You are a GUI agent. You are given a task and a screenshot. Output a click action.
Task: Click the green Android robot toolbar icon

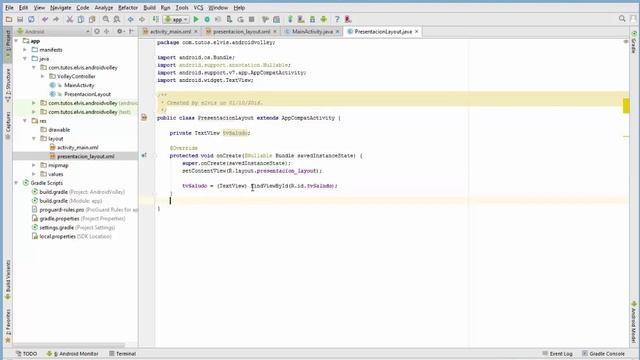(324, 19)
